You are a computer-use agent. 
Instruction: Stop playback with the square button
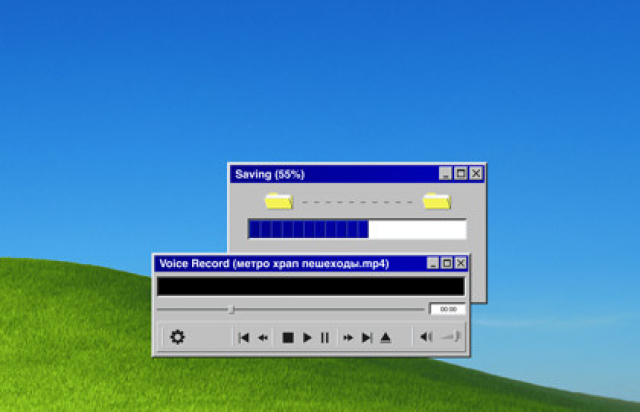coord(288,338)
